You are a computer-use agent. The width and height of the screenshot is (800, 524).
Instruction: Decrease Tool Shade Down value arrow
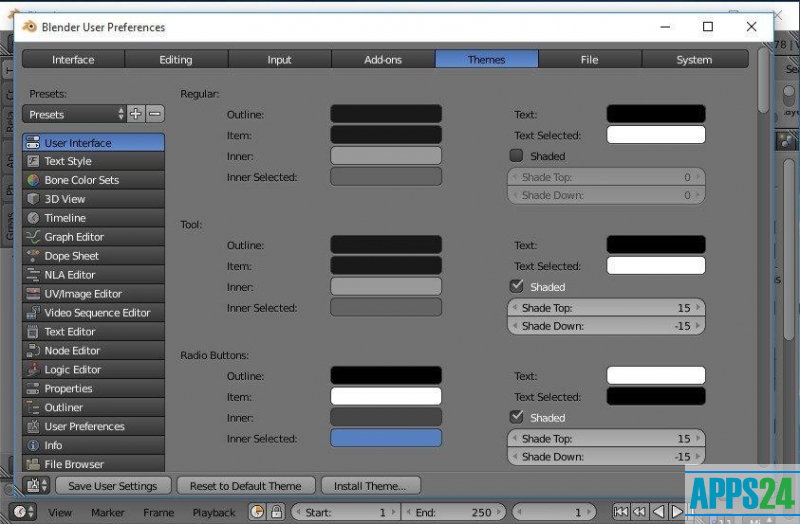tap(515, 326)
